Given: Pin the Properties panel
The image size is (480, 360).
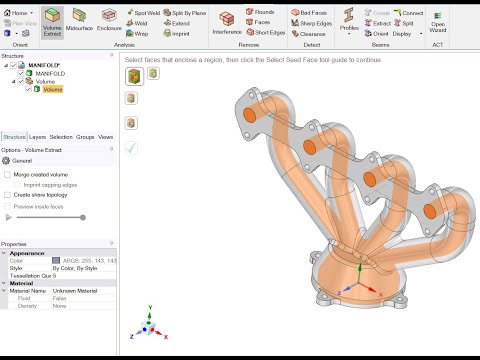Looking at the screenshot, I should tap(112, 243).
